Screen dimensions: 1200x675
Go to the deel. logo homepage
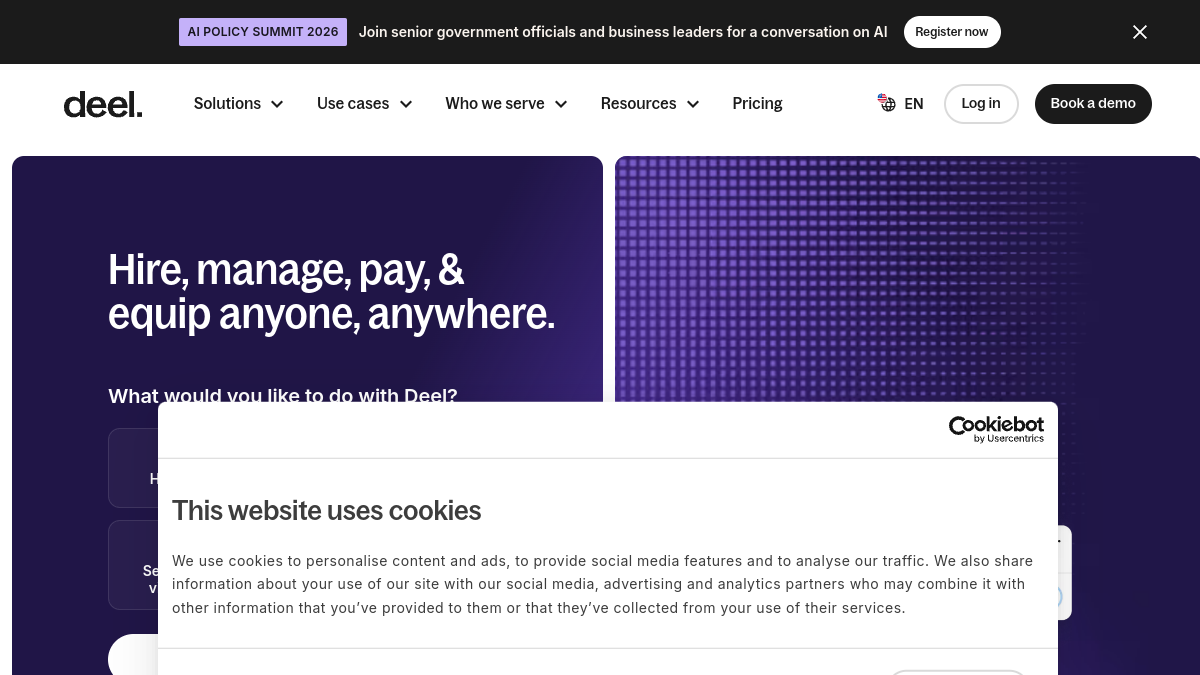coord(103,104)
